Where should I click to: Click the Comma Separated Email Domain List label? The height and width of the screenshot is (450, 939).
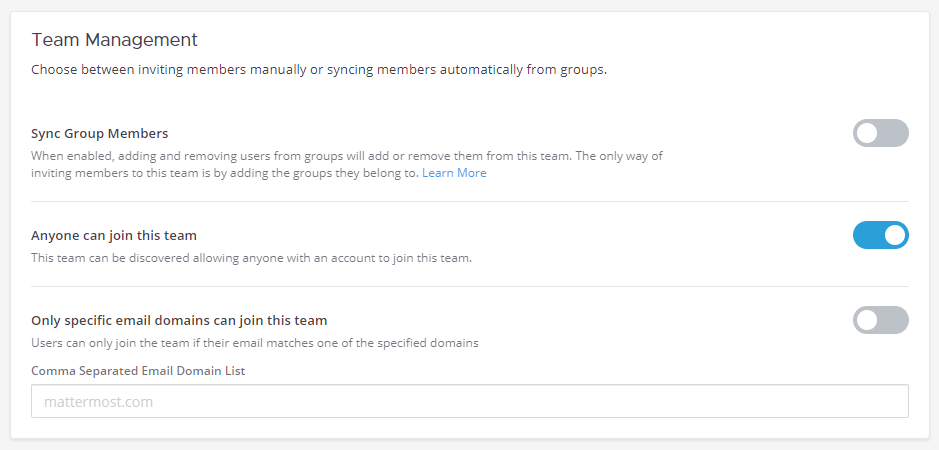138,371
